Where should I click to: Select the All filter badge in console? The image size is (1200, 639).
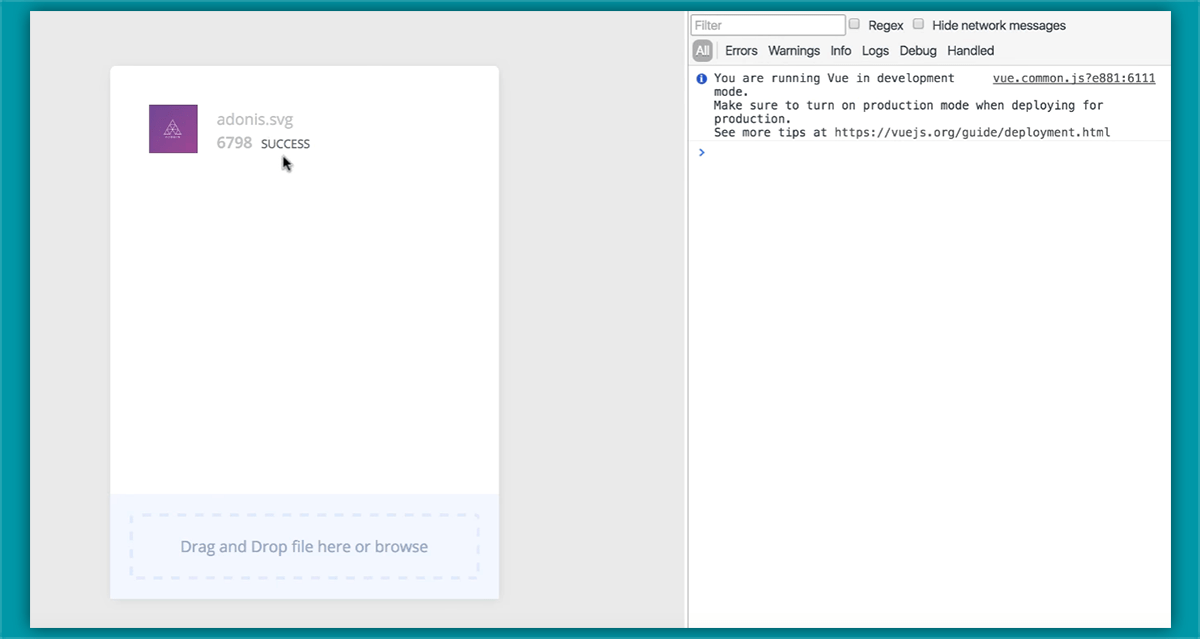point(703,50)
